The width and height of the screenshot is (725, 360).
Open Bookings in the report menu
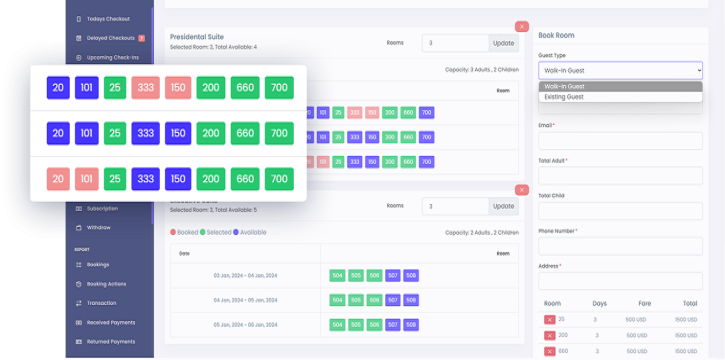pos(98,265)
